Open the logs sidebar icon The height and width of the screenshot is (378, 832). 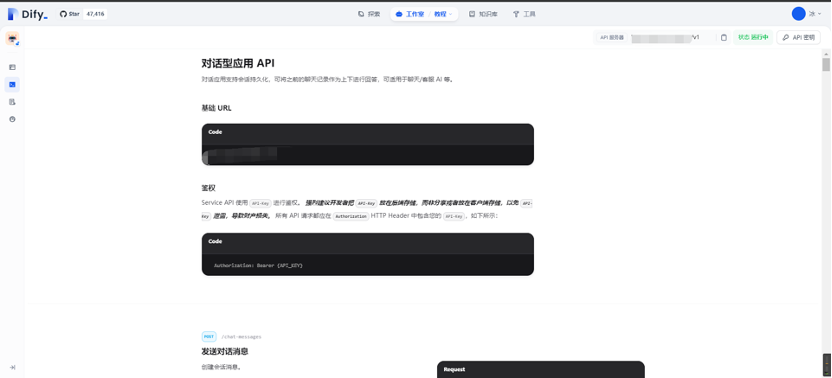12,102
